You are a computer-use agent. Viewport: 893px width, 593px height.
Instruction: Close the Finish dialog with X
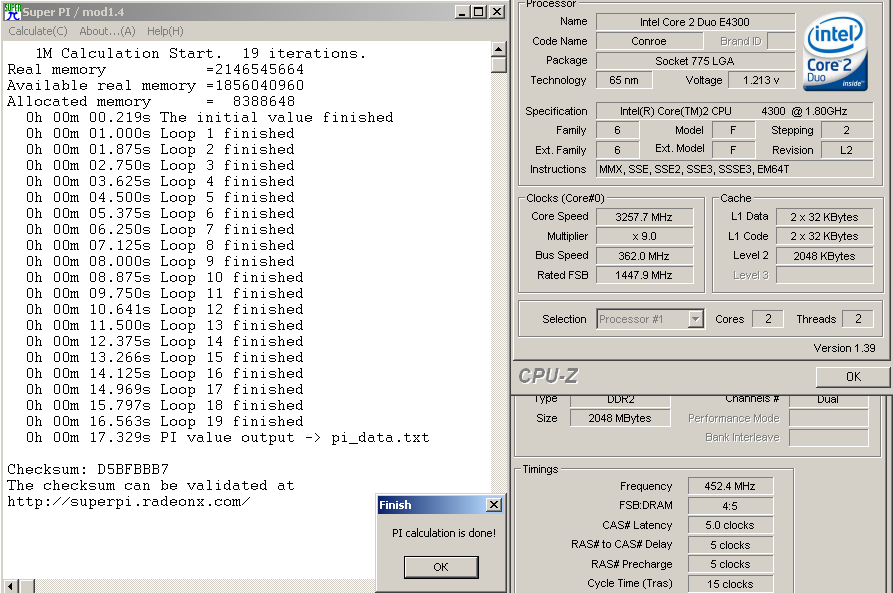coord(494,505)
